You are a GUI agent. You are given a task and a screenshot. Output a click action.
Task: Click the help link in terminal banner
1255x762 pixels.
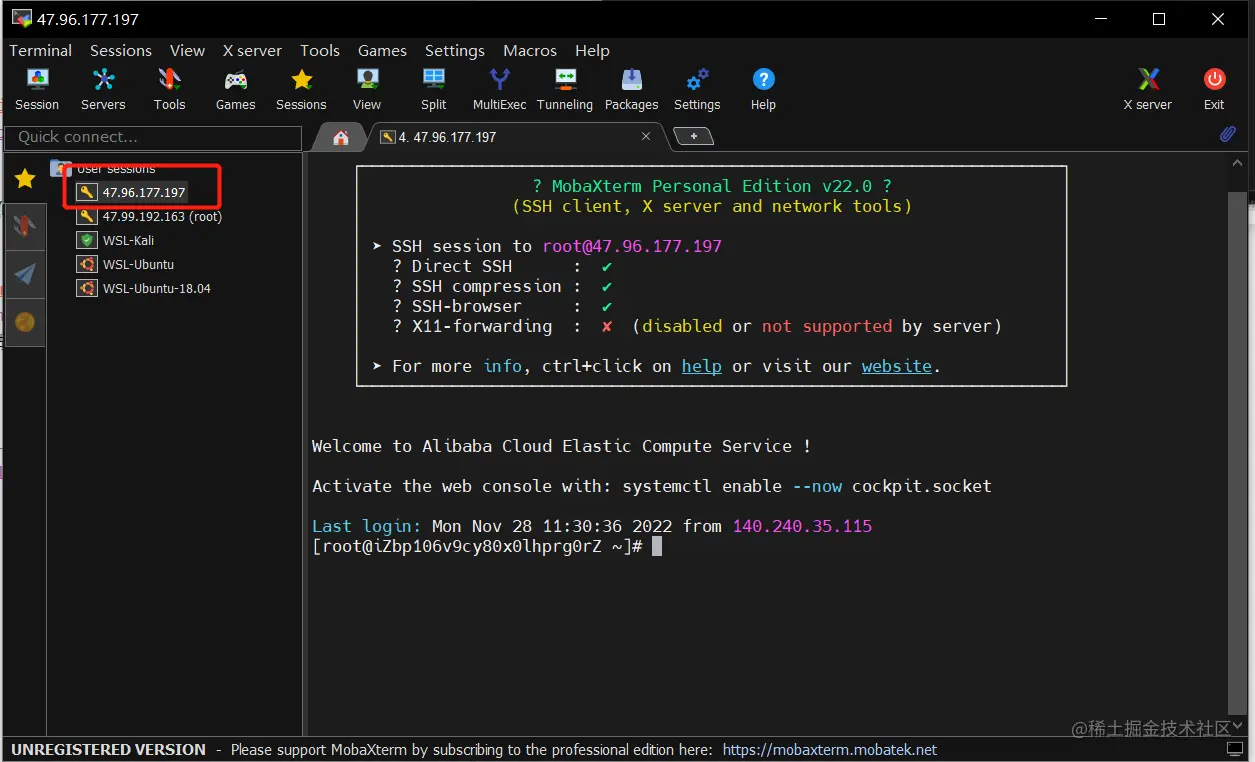click(x=702, y=366)
